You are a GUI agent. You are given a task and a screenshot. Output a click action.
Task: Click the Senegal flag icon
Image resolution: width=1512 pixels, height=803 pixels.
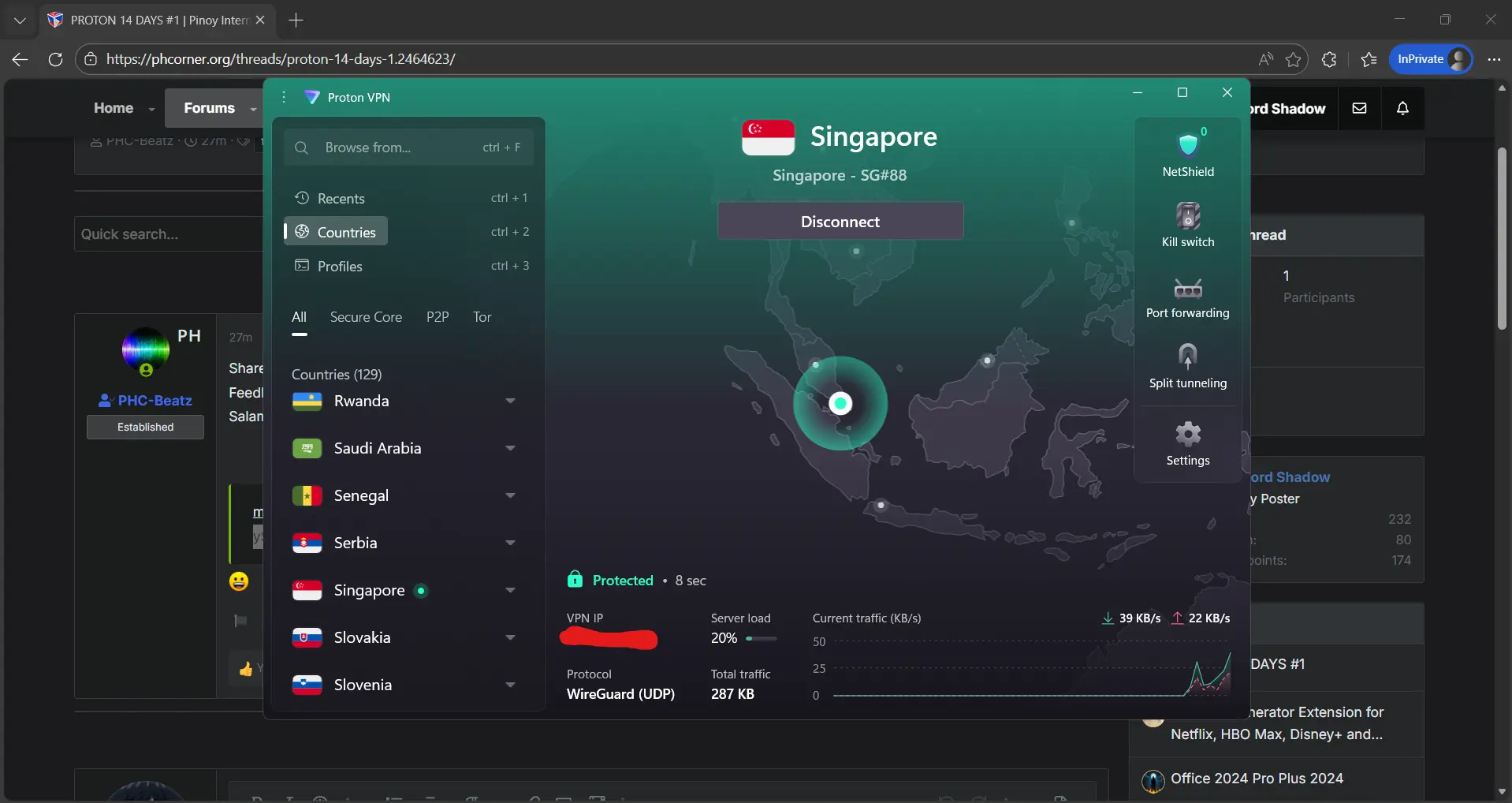(307, 496)
